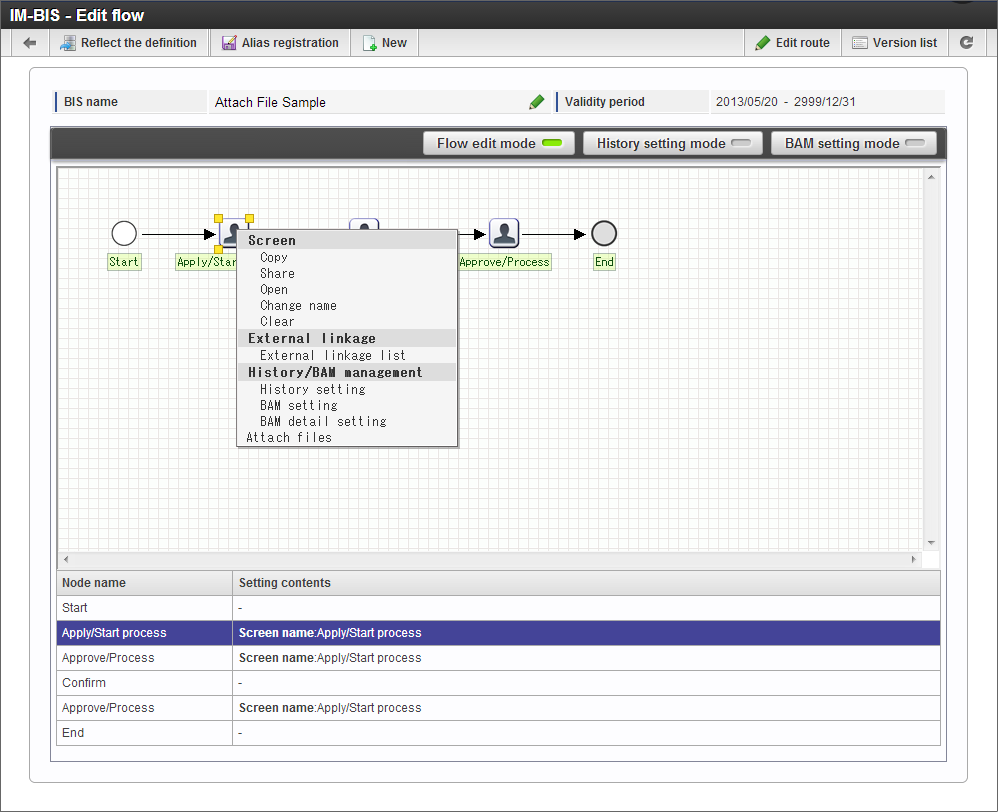Click the refresh icon in toolbar
998x812 pixels.
tap(966, 43)
